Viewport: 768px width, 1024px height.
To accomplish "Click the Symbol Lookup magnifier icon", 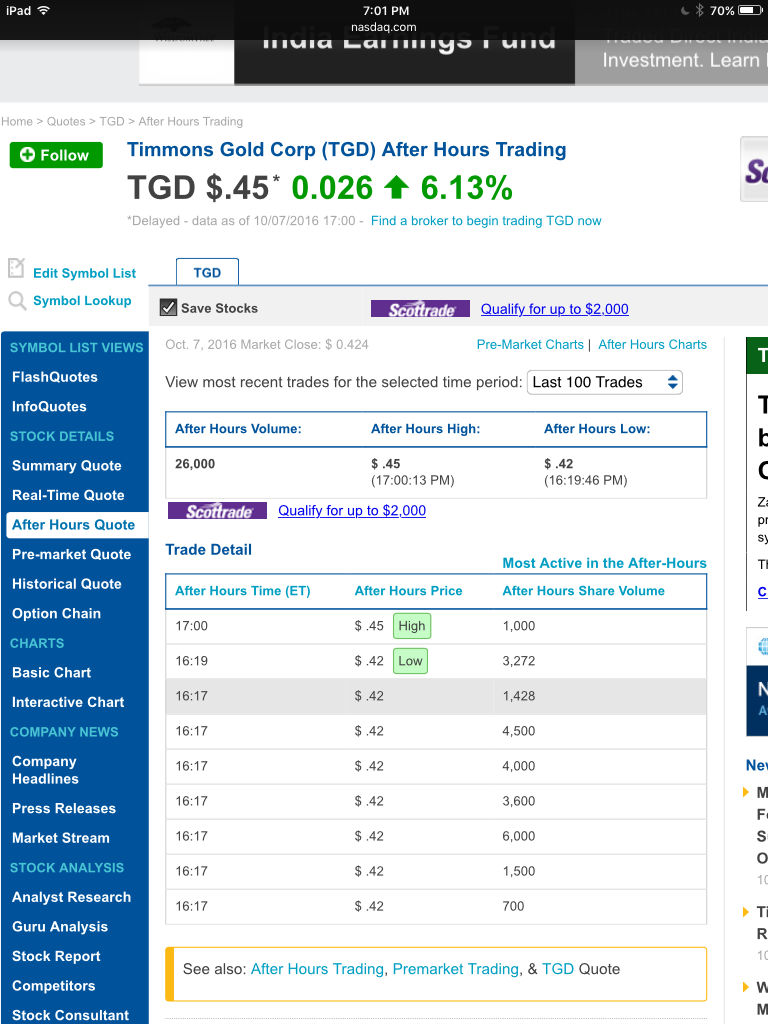I will [x=16, y=300].
